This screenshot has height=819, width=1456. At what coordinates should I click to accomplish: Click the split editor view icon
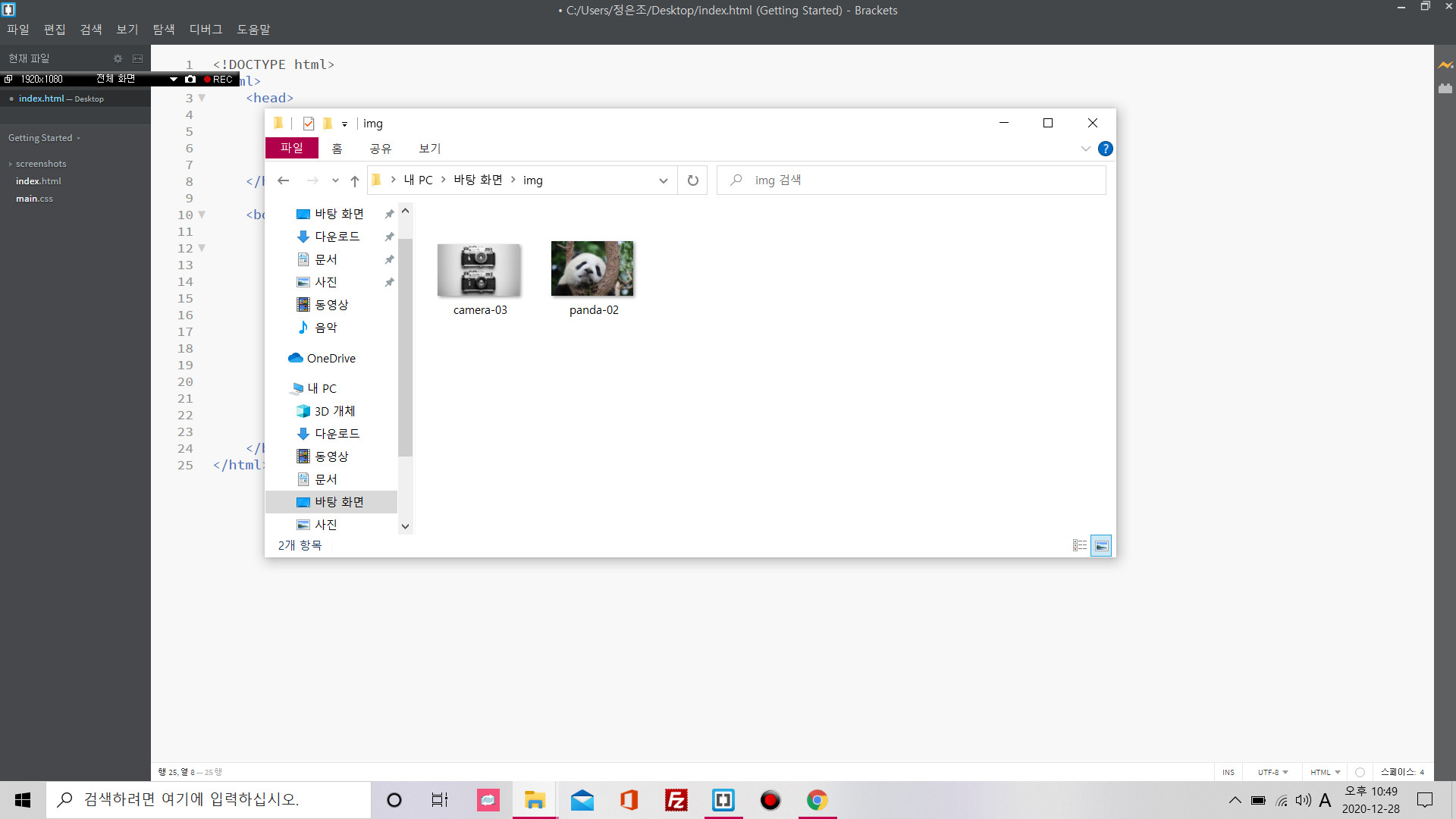tap(137, 58)
